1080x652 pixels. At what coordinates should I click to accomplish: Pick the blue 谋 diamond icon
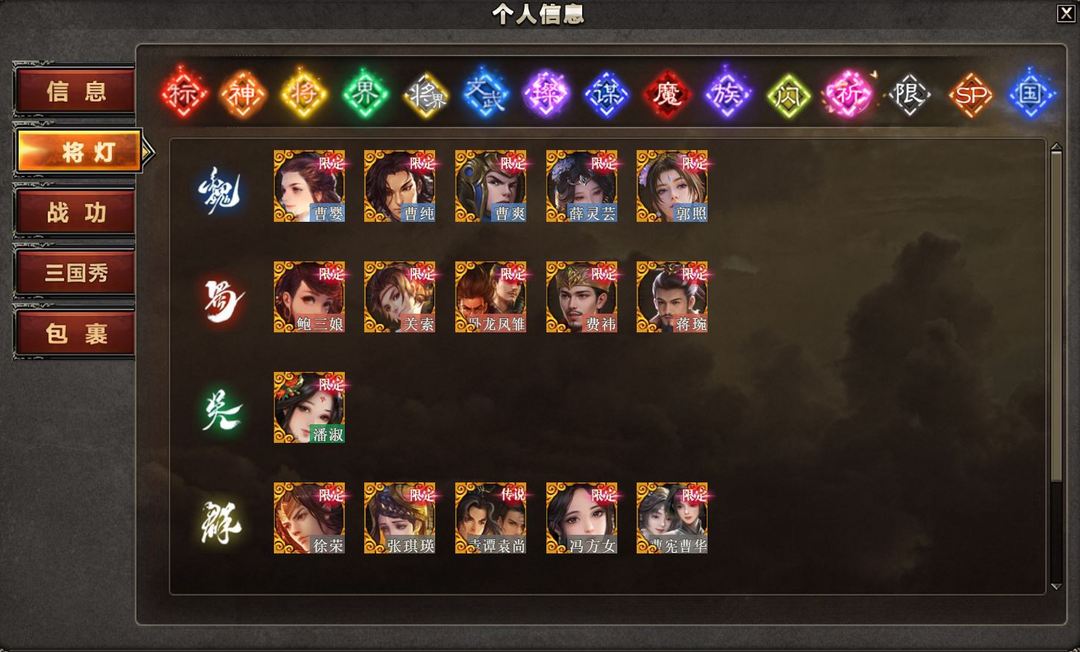click(x=607, y=93)
